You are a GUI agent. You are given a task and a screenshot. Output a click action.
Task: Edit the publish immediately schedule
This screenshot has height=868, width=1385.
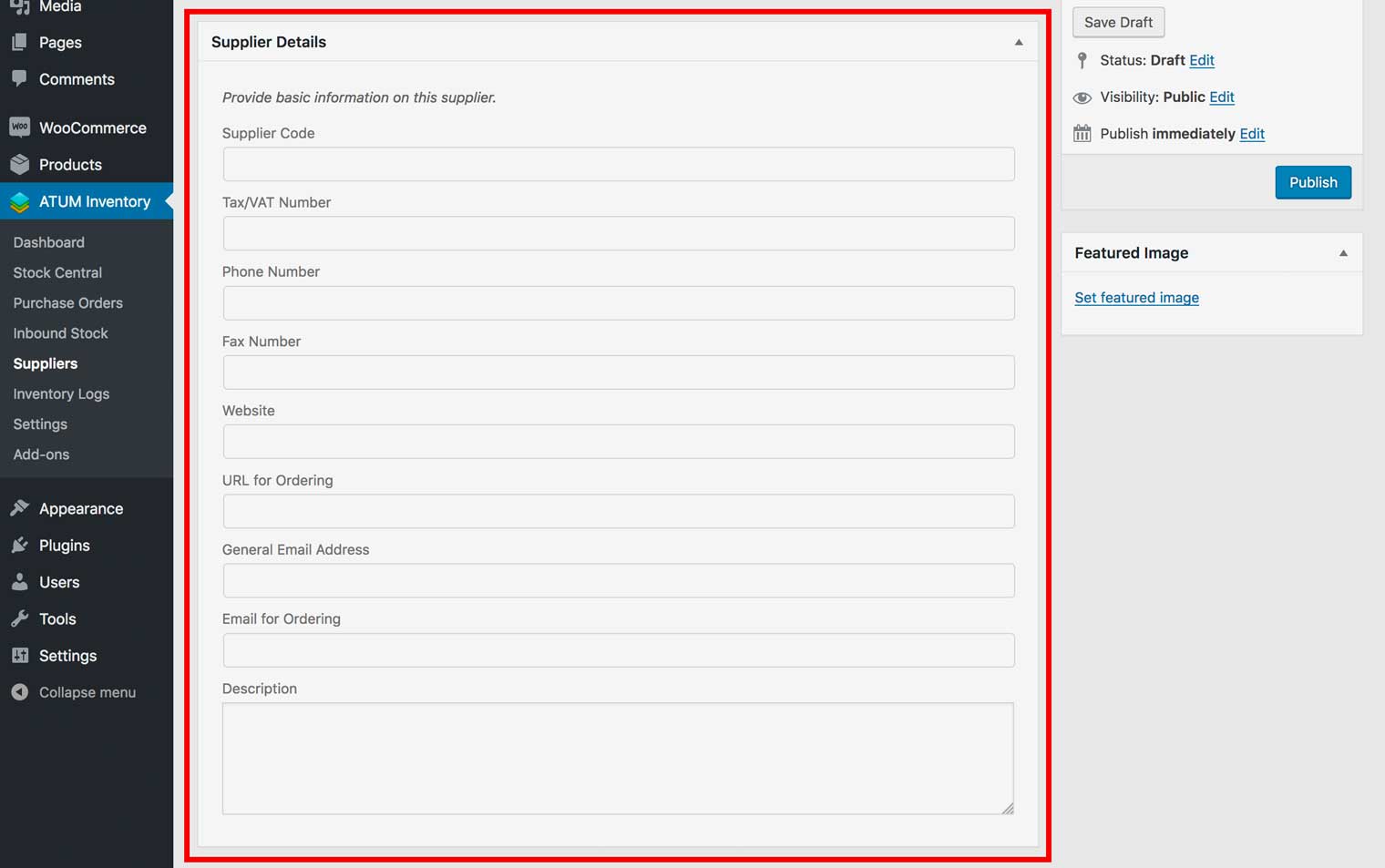(x=1251, y=134)
